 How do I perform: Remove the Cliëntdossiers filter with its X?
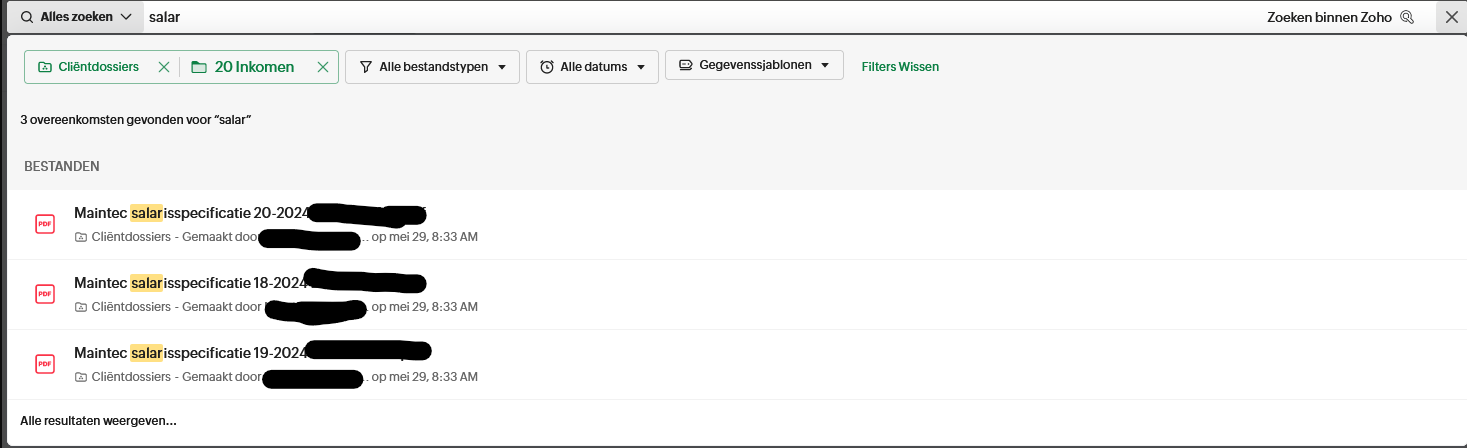click(164, 67)
